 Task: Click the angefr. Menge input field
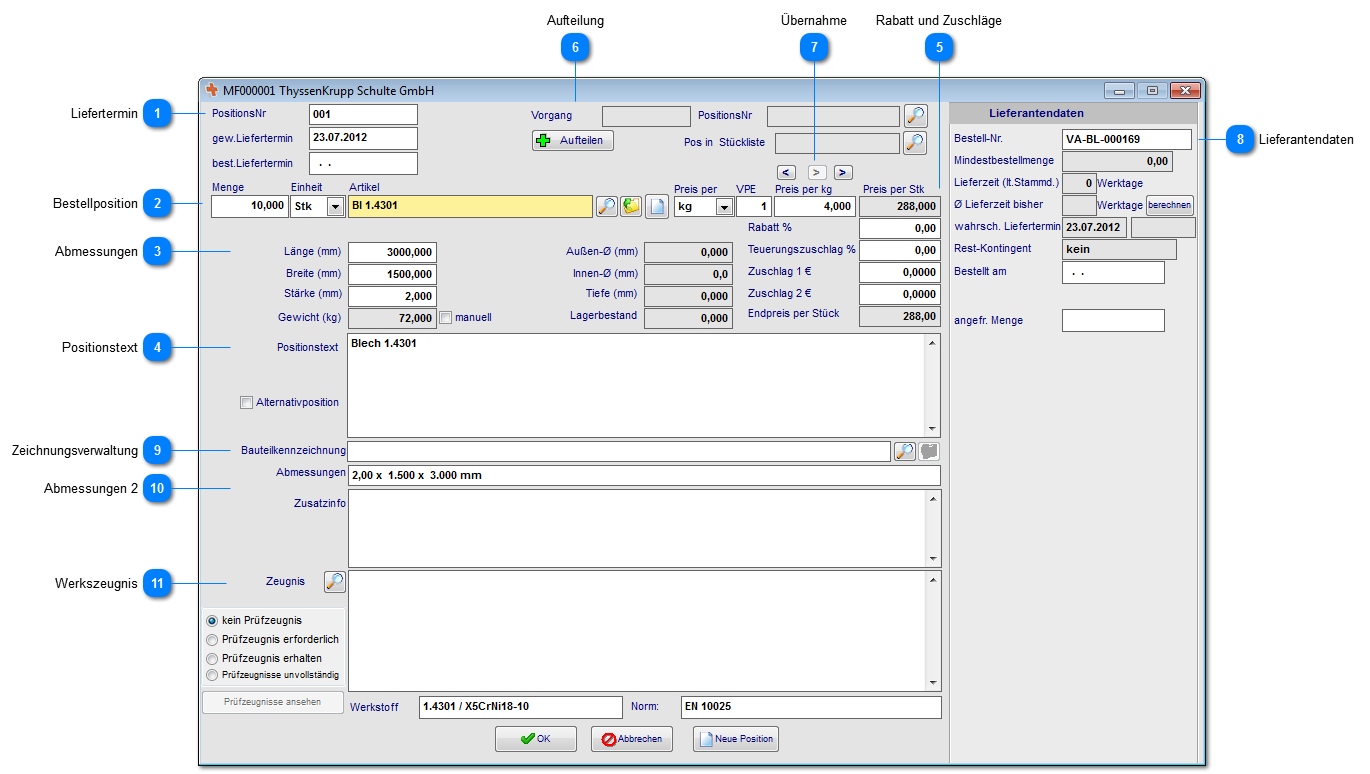click(1113, 321)
